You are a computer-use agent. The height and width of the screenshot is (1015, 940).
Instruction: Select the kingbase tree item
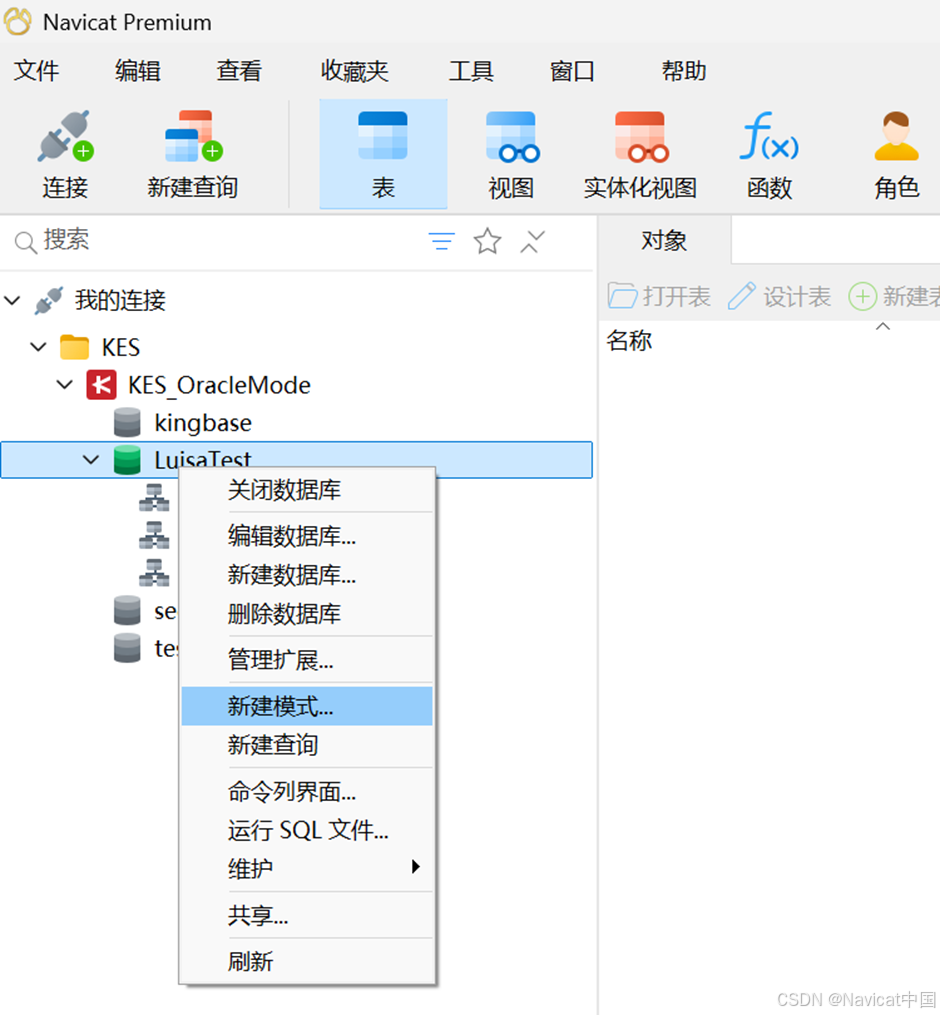tap(203, 423)
